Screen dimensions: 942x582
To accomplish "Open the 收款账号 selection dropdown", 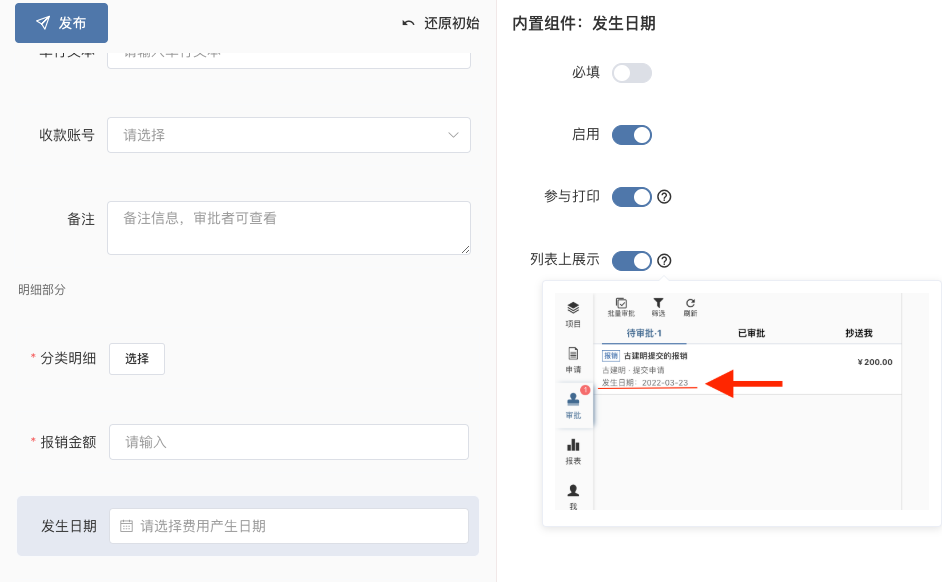I will coord(288,134).
